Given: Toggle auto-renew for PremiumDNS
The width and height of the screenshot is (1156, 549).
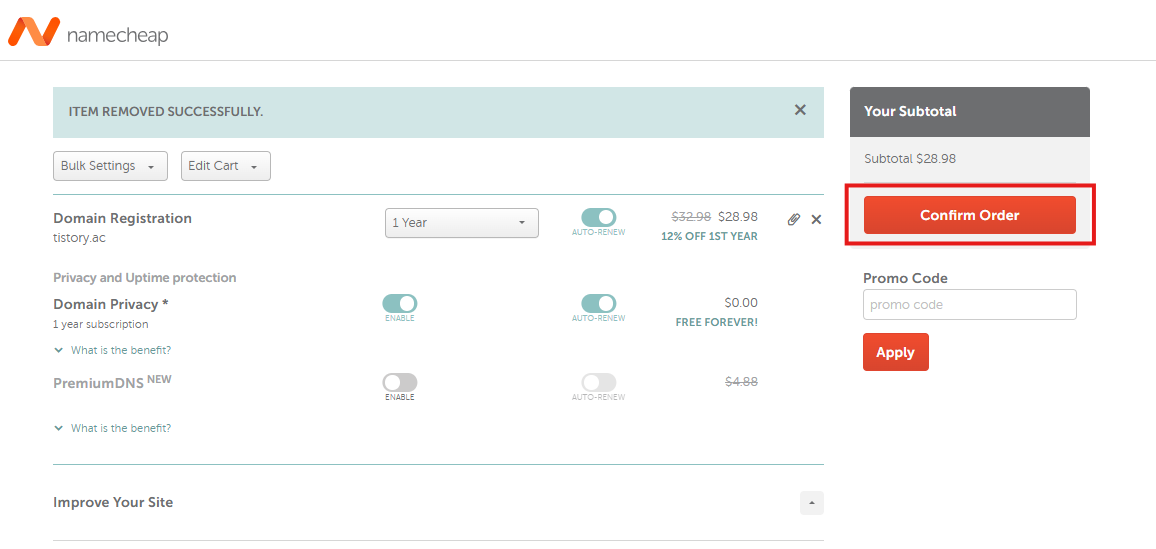Looking at the screenshot, I should click(x=599, y=382).
